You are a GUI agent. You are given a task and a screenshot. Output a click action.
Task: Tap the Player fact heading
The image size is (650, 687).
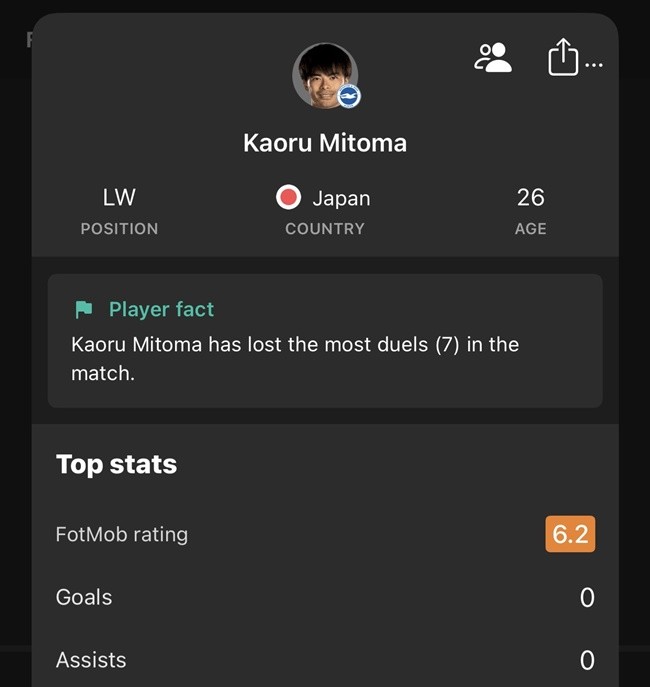(x=161, y=310)
